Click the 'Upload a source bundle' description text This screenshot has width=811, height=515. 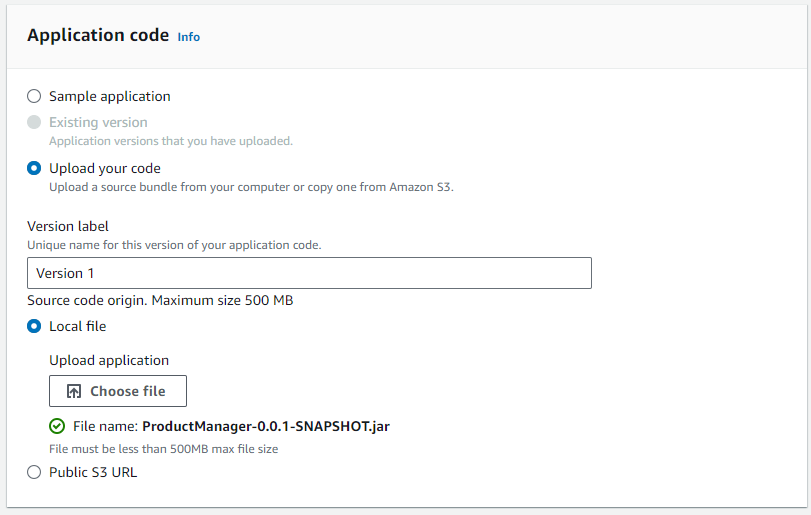coord(251,187)
